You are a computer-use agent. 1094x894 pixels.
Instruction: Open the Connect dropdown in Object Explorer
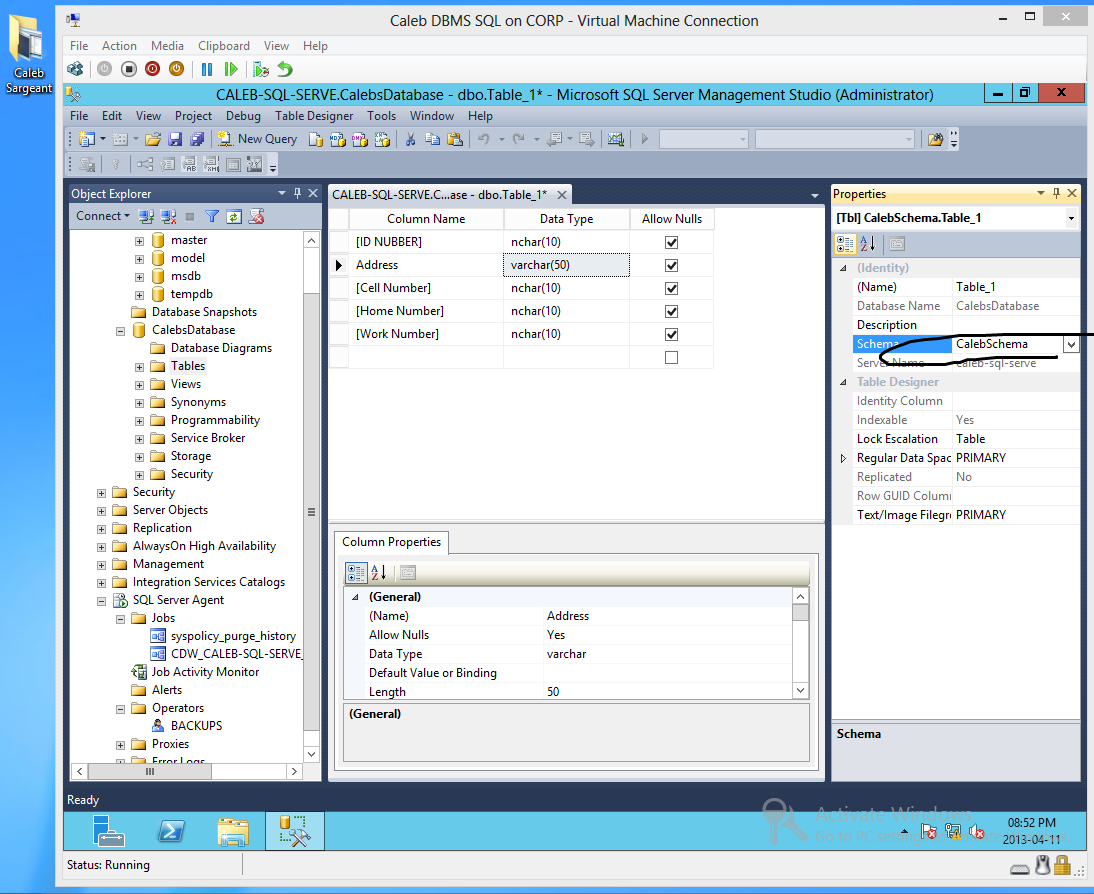(x=103, y=216)
